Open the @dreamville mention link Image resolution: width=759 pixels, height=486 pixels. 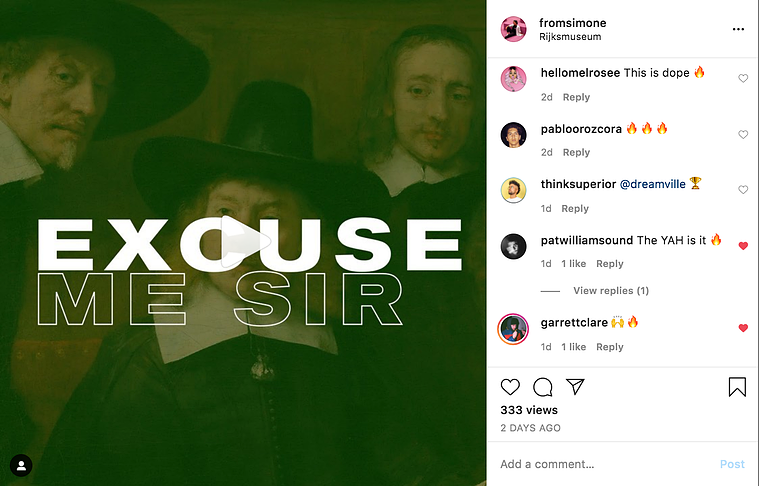point(653,184)
